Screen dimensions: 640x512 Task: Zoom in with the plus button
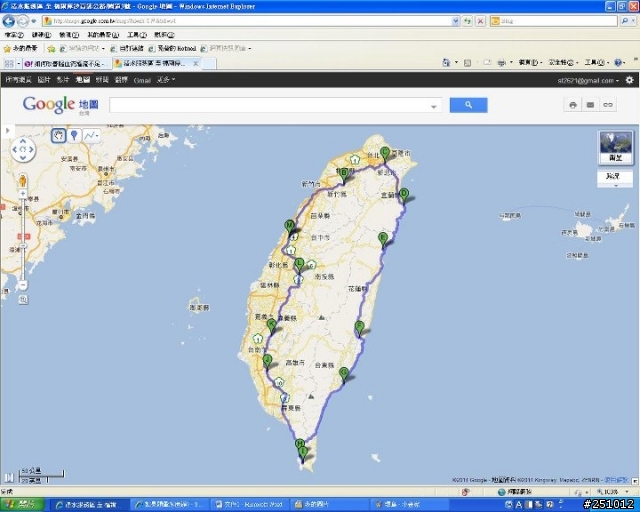click(23, 194)
